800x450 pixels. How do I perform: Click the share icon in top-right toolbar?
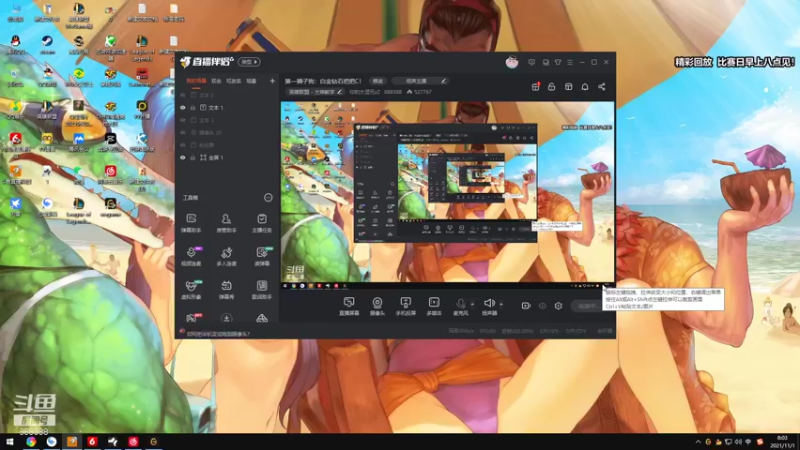[x=602, y=87]
